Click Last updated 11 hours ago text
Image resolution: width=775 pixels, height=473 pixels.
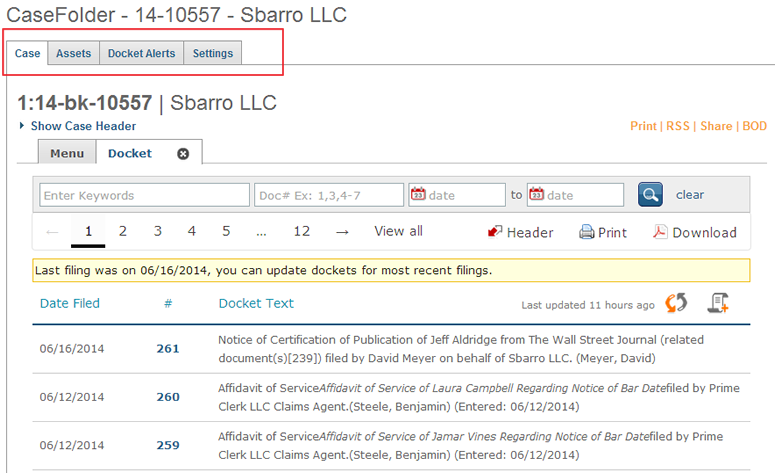coord(588,305)
